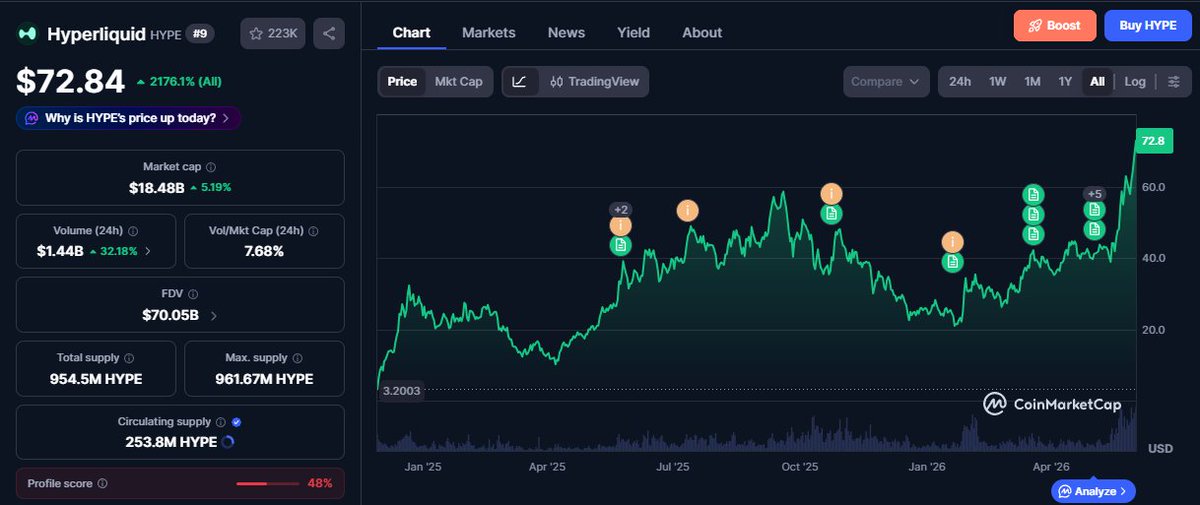
Task: Click the circular circulating supply progress ring
Action: pos(227,441)
